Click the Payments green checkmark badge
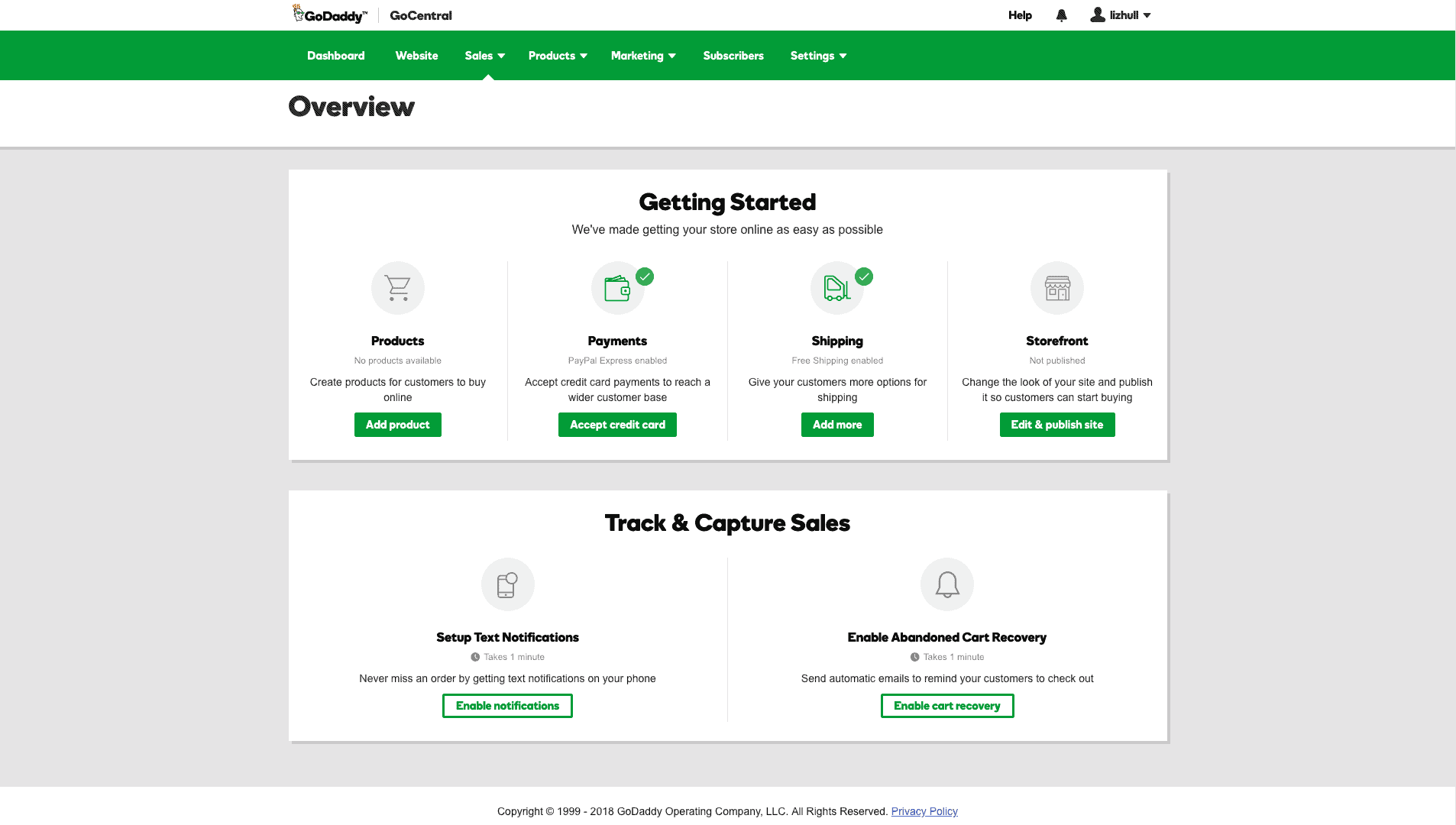Screen dimensions: 1456x825 (x=645, y=277)
